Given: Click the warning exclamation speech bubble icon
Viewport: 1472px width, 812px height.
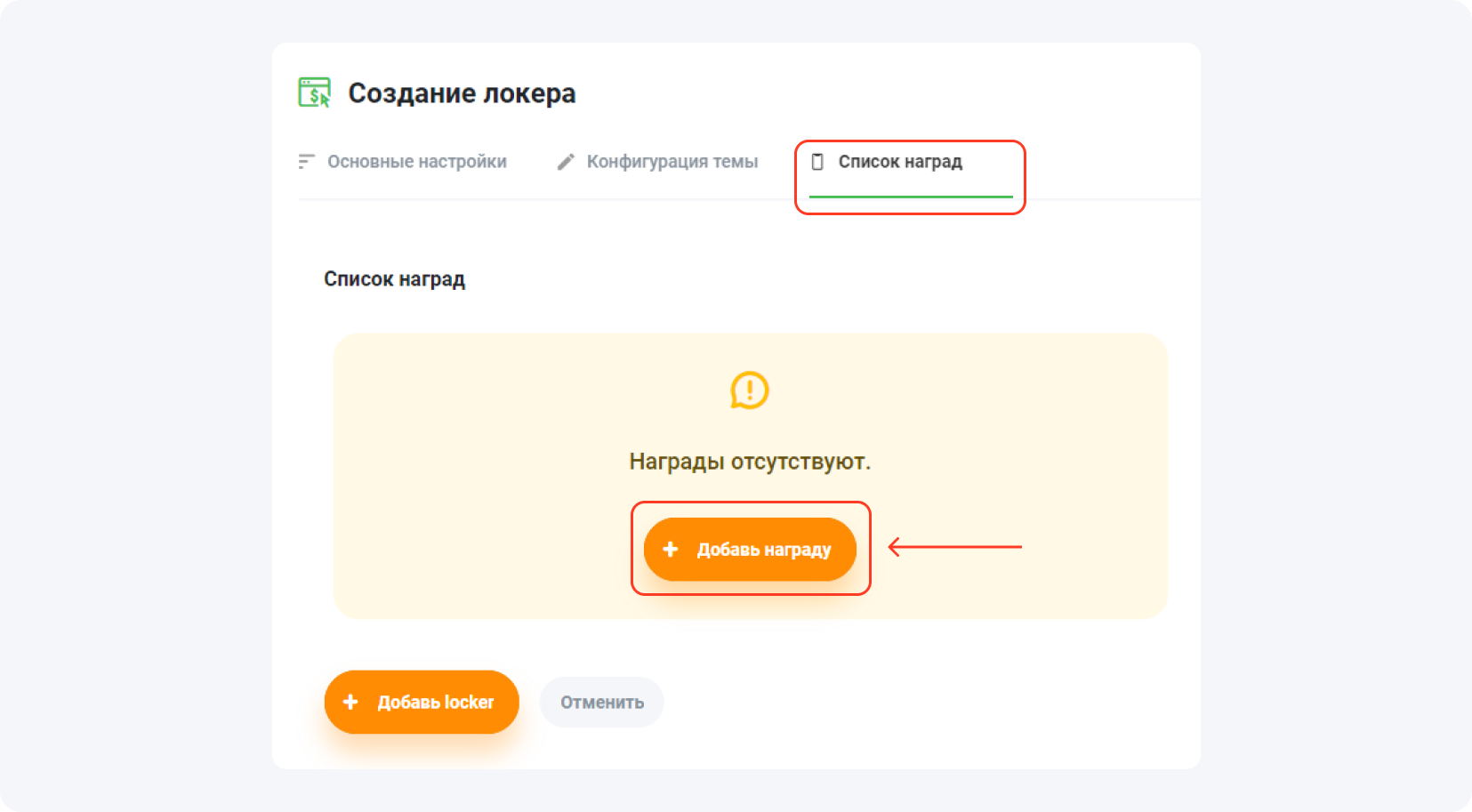Looking at the screenshot, I should (750, 391).
